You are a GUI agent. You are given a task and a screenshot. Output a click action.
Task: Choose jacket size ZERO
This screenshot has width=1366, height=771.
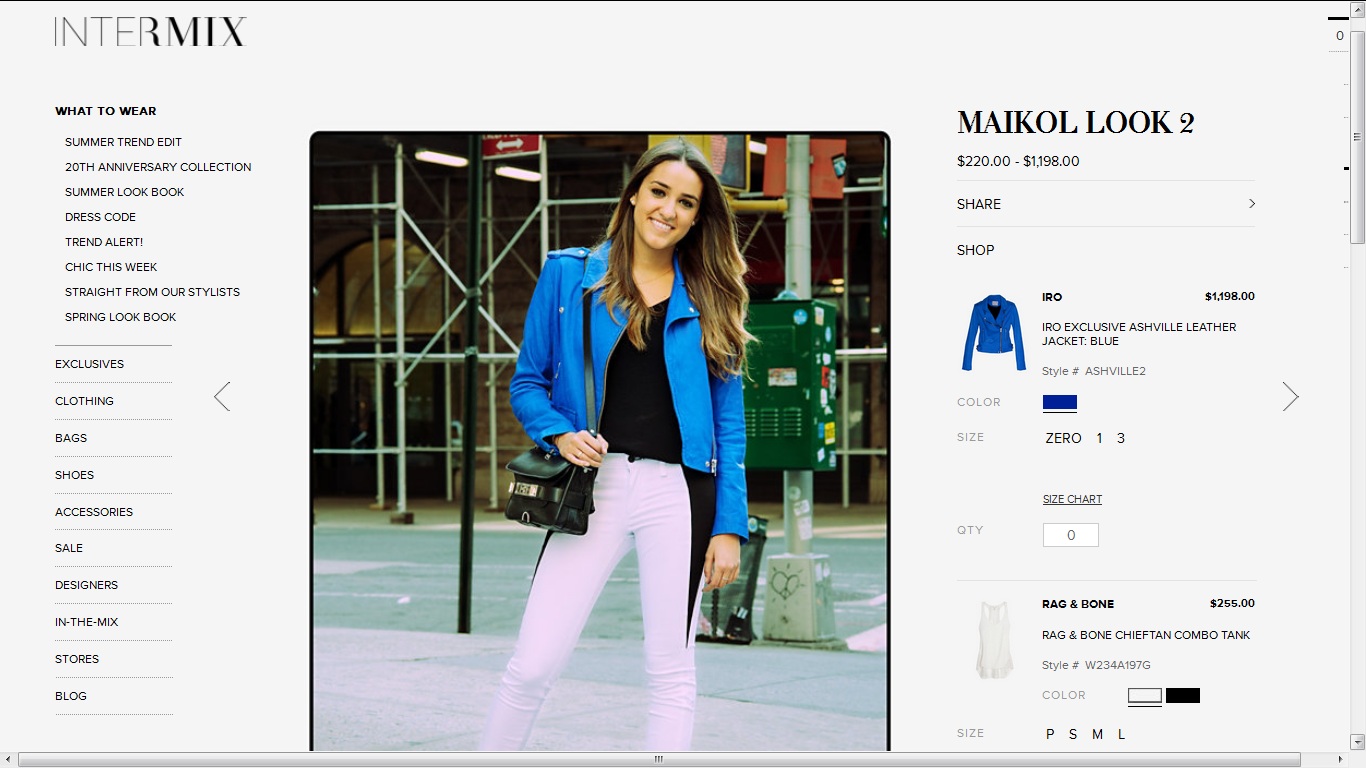pos(1063,438)
